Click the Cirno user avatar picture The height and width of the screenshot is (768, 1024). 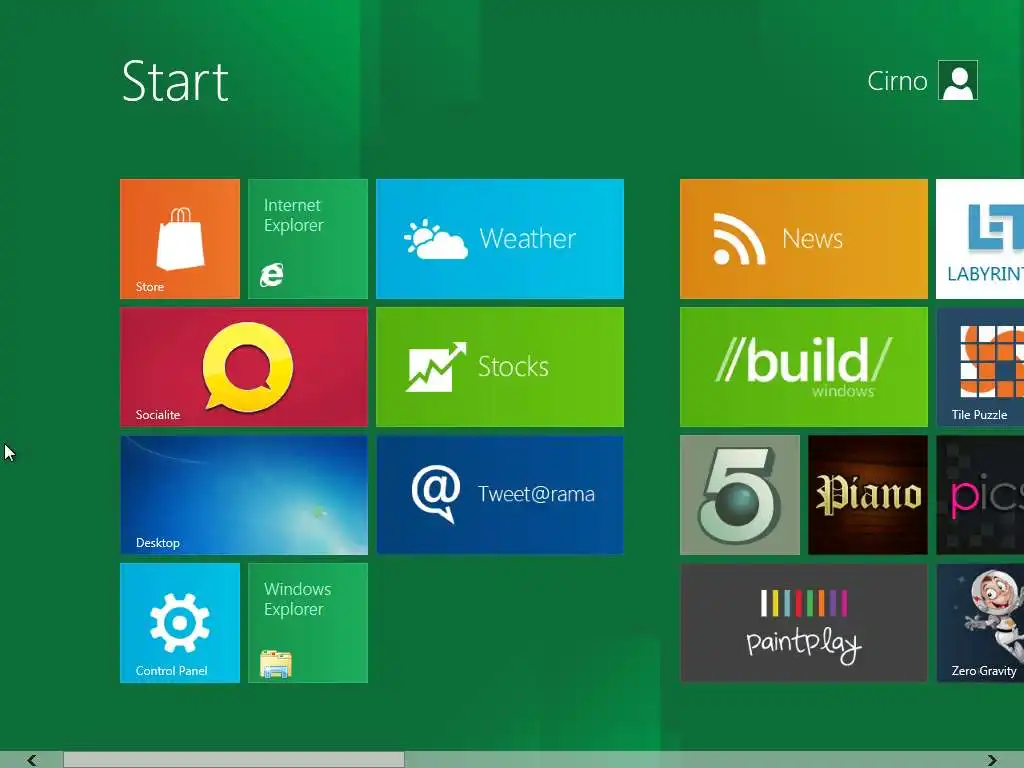[957, 80]
